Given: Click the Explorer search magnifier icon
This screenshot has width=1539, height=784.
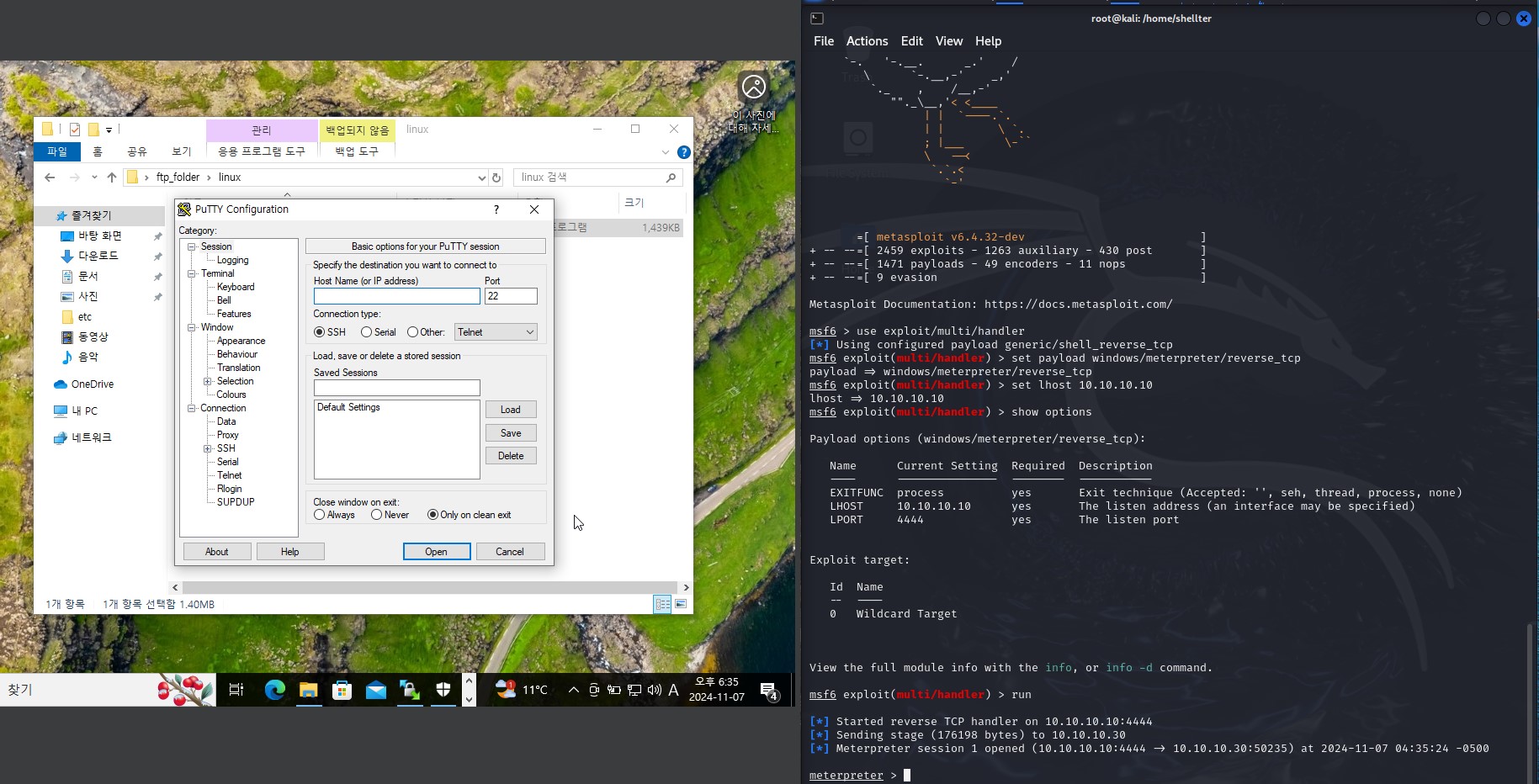Looking at the screenshot, I should [x=671, y=177].
